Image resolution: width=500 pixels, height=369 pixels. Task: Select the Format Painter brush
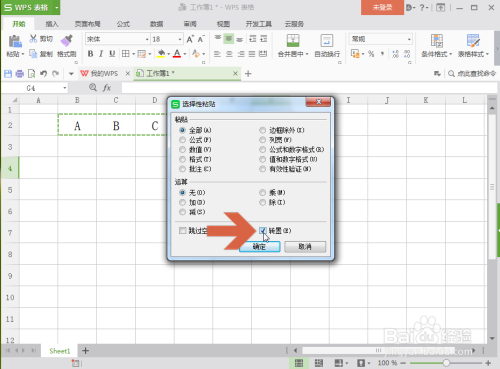(66, 41)
